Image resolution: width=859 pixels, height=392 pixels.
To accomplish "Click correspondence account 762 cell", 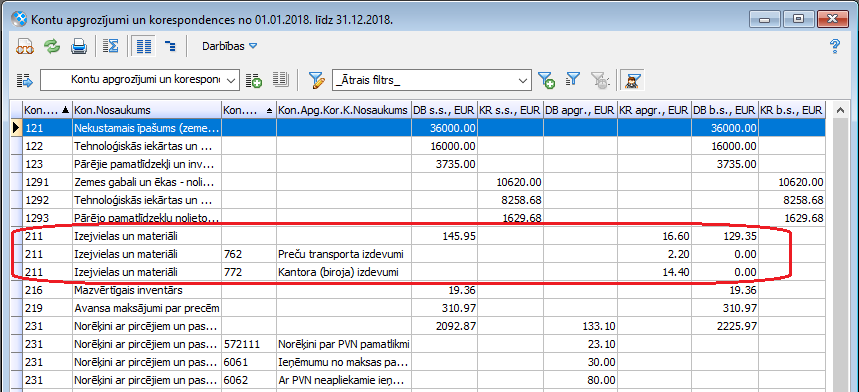I will pyautogui.click(x=249, y=254).
